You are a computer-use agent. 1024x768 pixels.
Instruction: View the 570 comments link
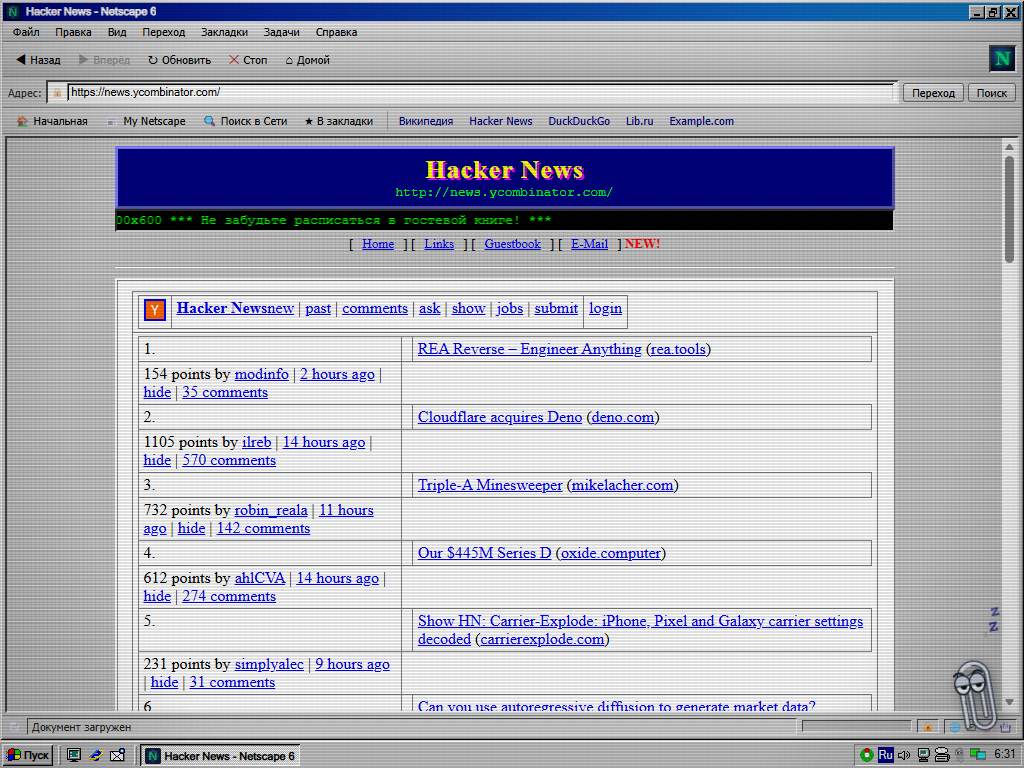pos(229,460)
